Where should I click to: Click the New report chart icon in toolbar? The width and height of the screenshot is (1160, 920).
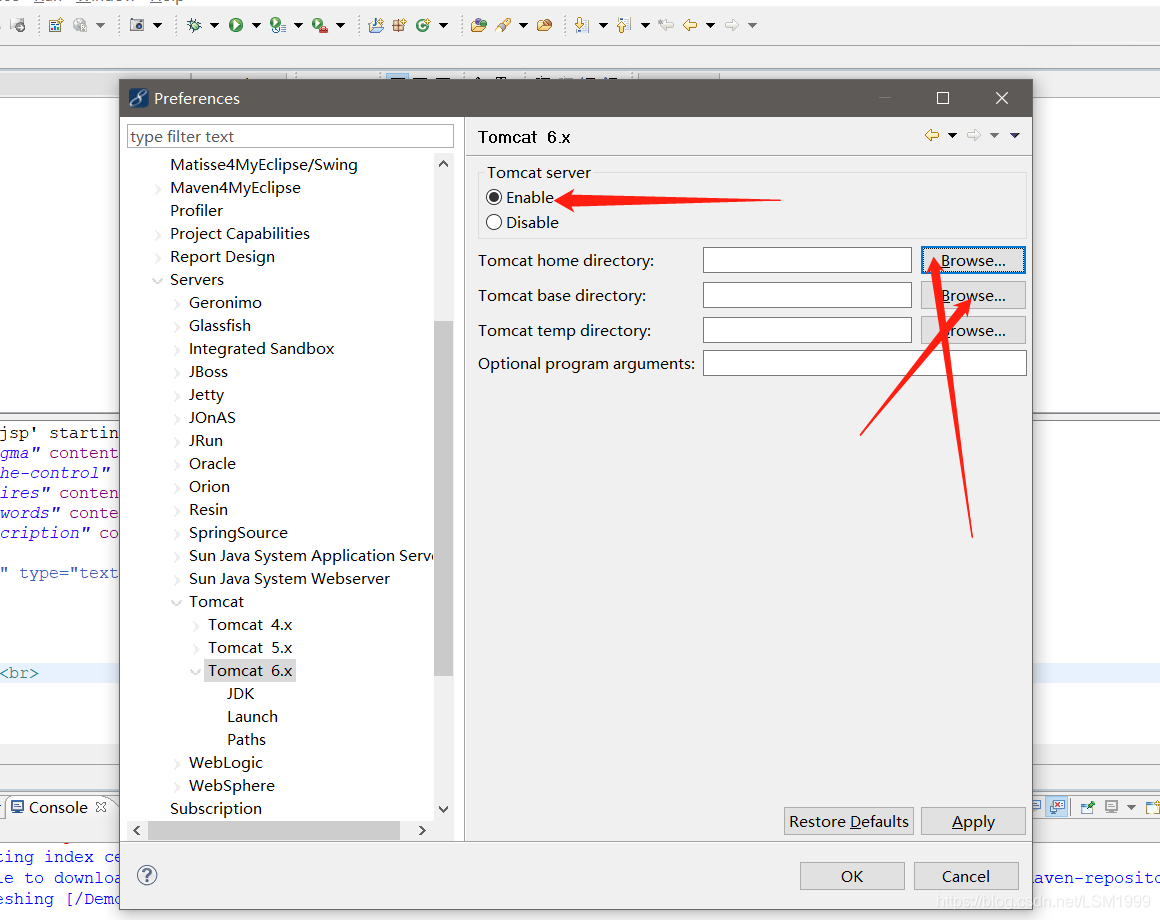click(x=55, y=25)
